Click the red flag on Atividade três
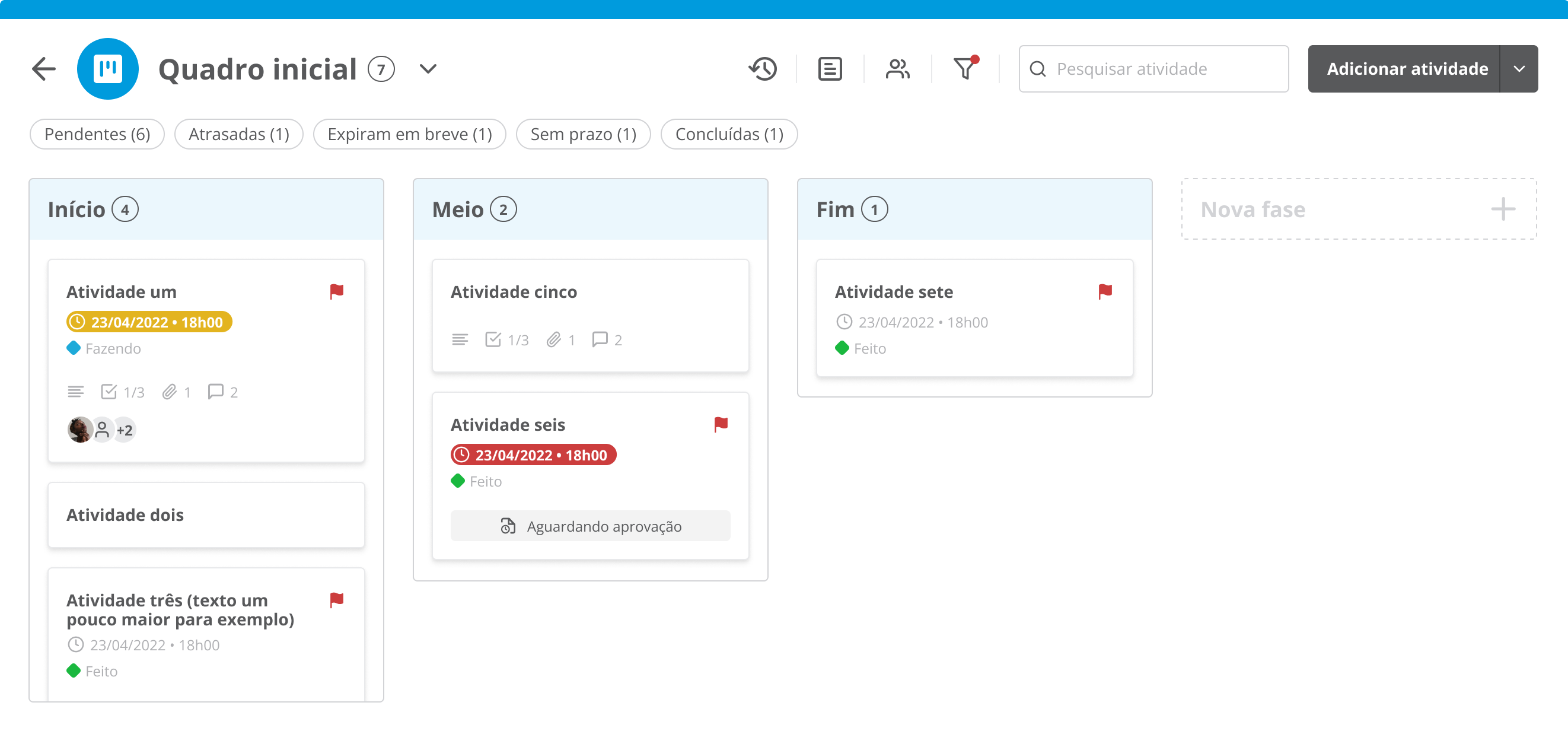 click(x=337, y=600)
